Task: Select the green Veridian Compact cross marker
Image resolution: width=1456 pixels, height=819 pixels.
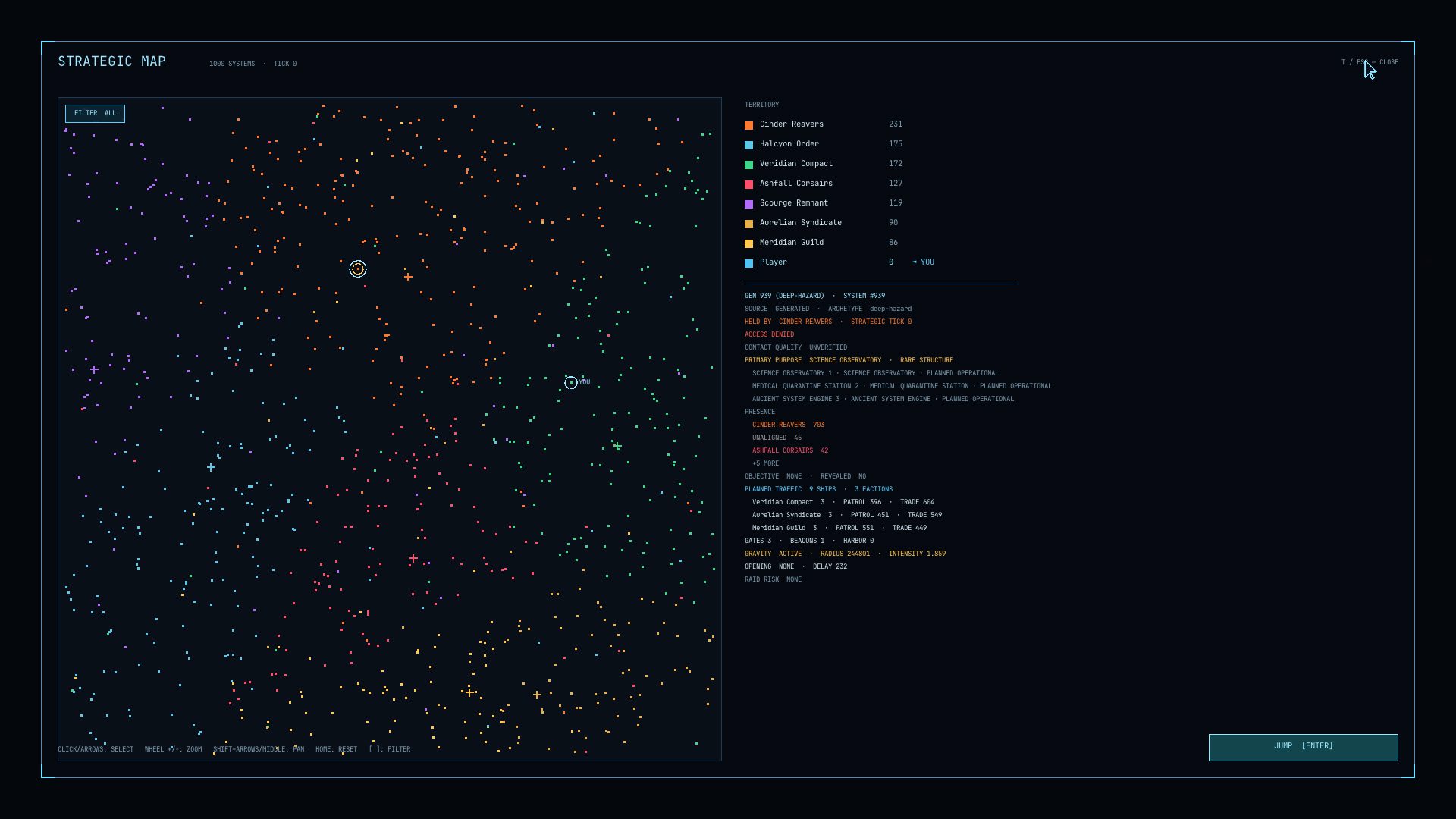Action: click(x=617, y=447)
